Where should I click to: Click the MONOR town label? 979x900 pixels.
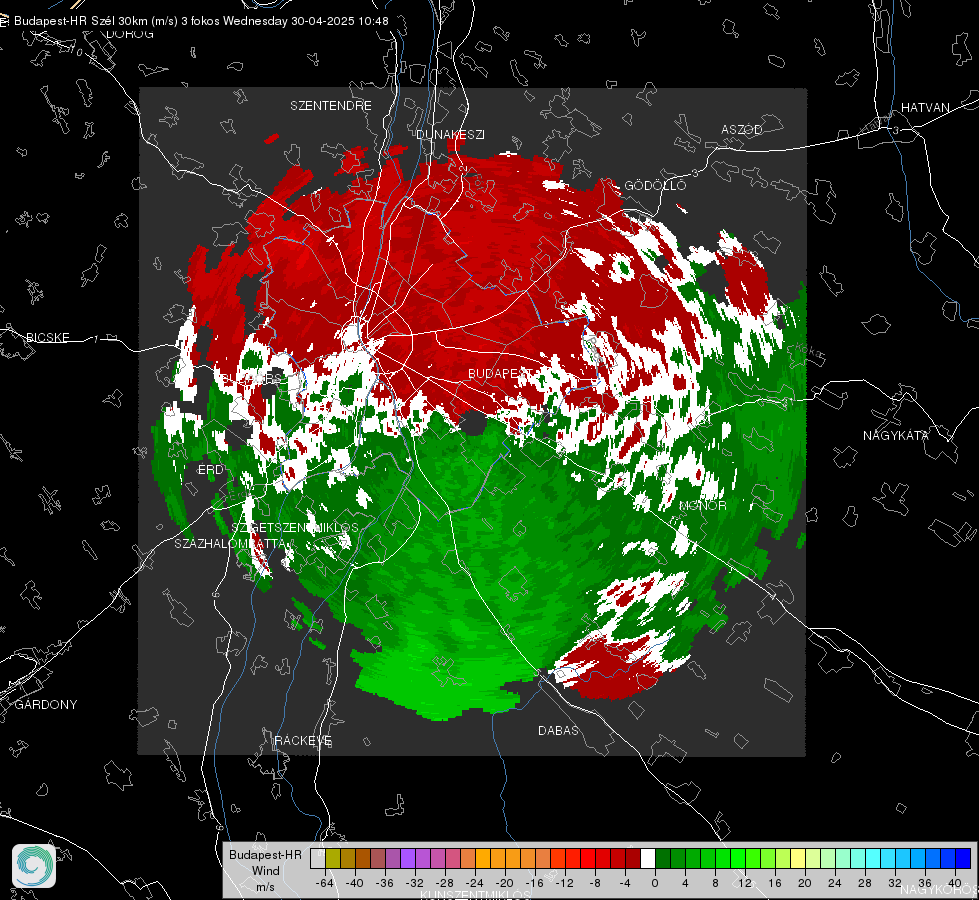pyautogui.click(x=702, y=505)
